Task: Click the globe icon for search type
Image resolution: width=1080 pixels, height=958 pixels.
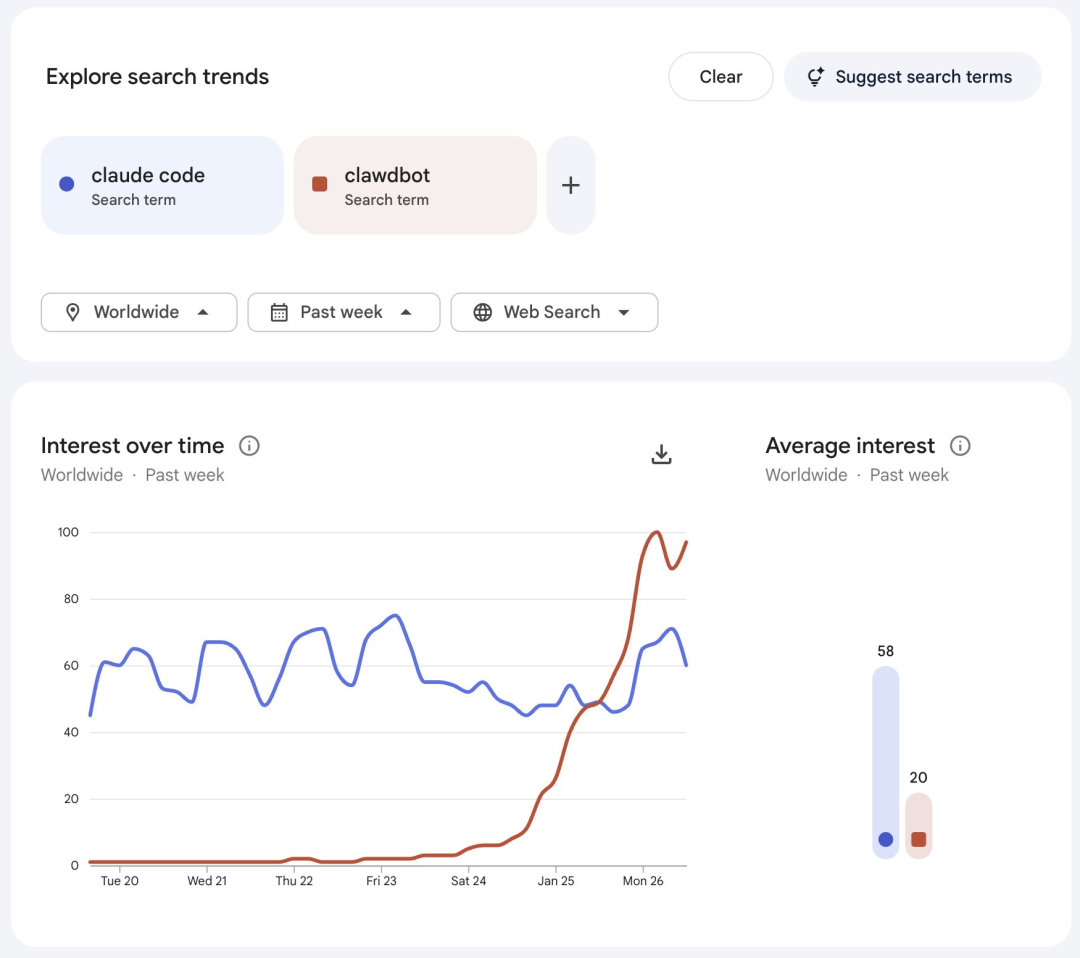Action: [x=482, y=312]
